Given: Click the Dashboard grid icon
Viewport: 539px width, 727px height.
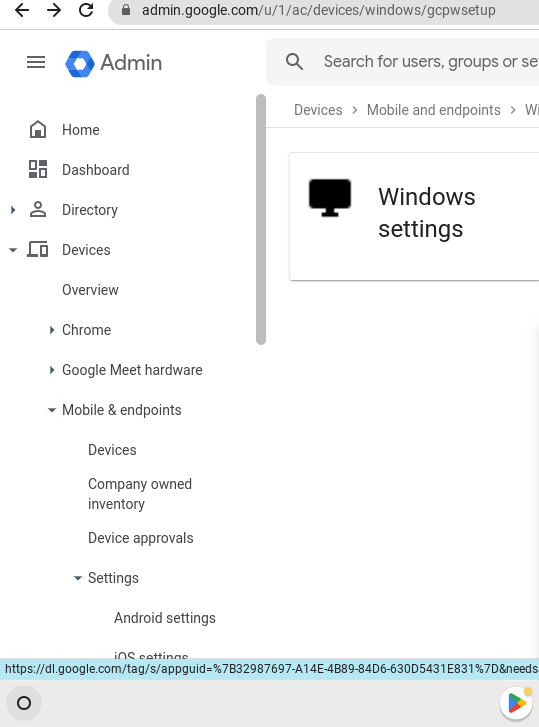Looking at the screenshot, I should coord(38,169).
